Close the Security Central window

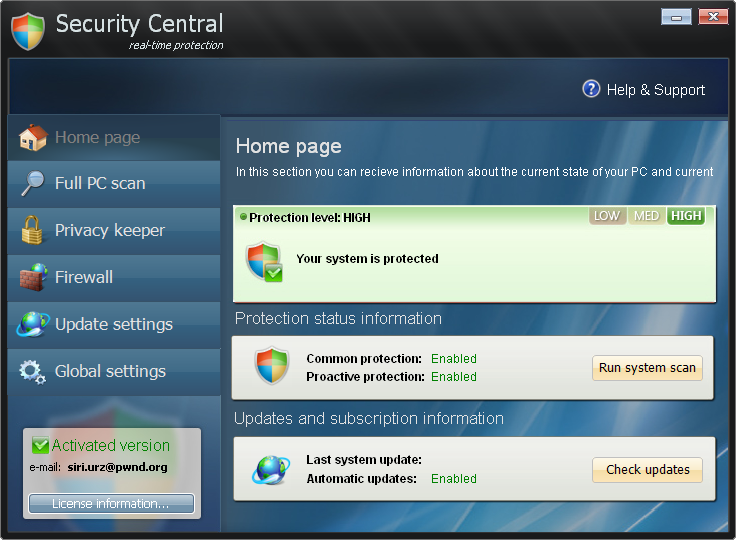coord(713,17)
